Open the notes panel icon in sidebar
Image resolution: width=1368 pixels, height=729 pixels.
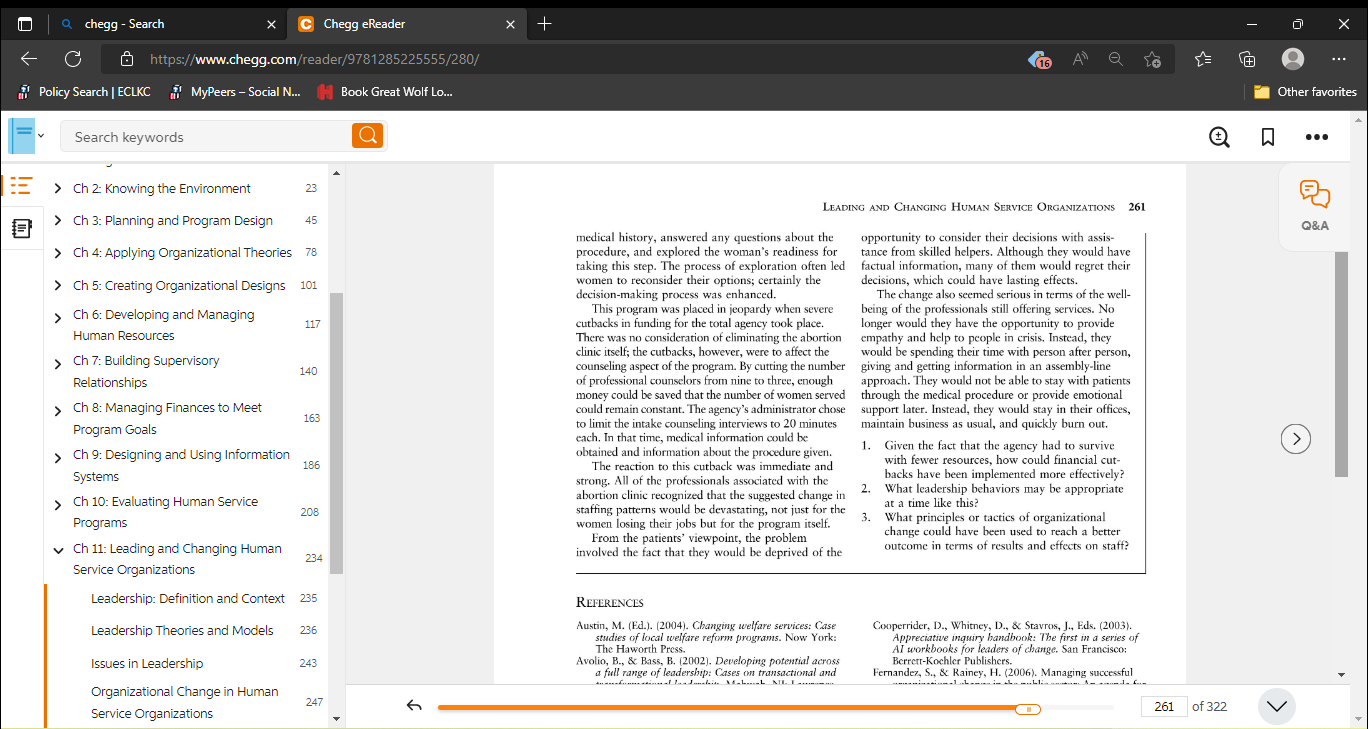point(21,229)
